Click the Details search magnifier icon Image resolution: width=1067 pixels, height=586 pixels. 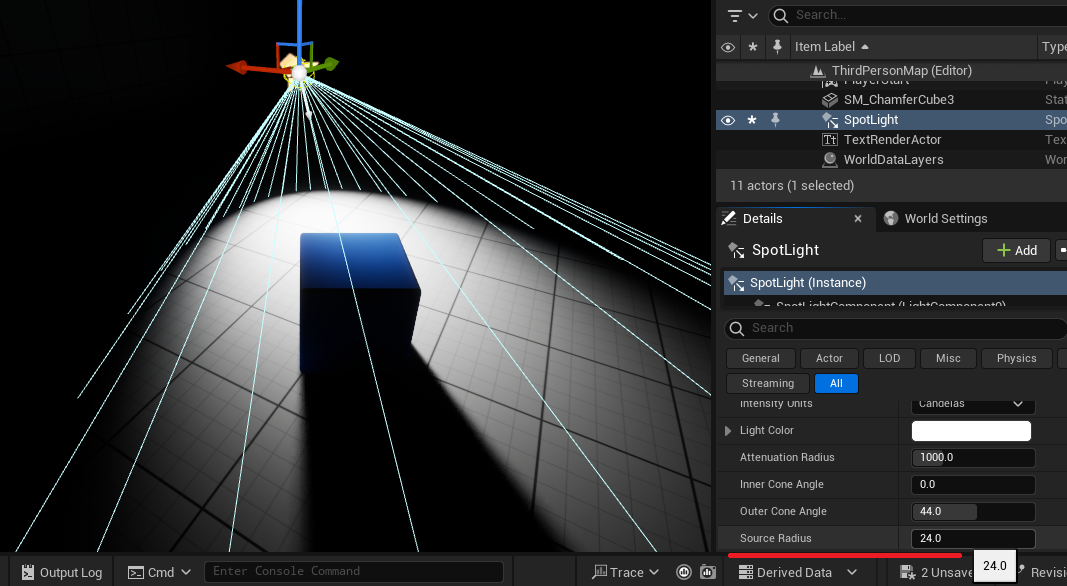(x=736, y=329)
